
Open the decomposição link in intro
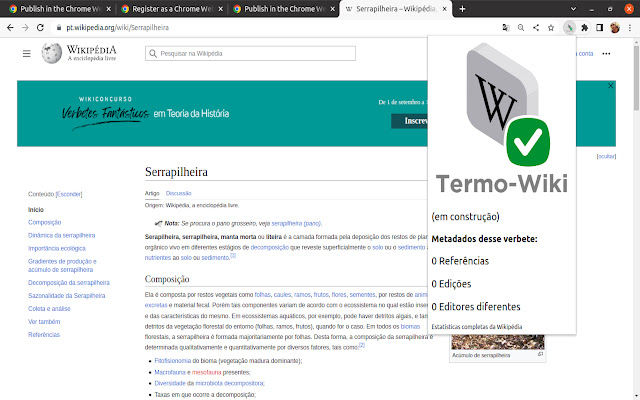pyautogui.click(x=269, y=248)
